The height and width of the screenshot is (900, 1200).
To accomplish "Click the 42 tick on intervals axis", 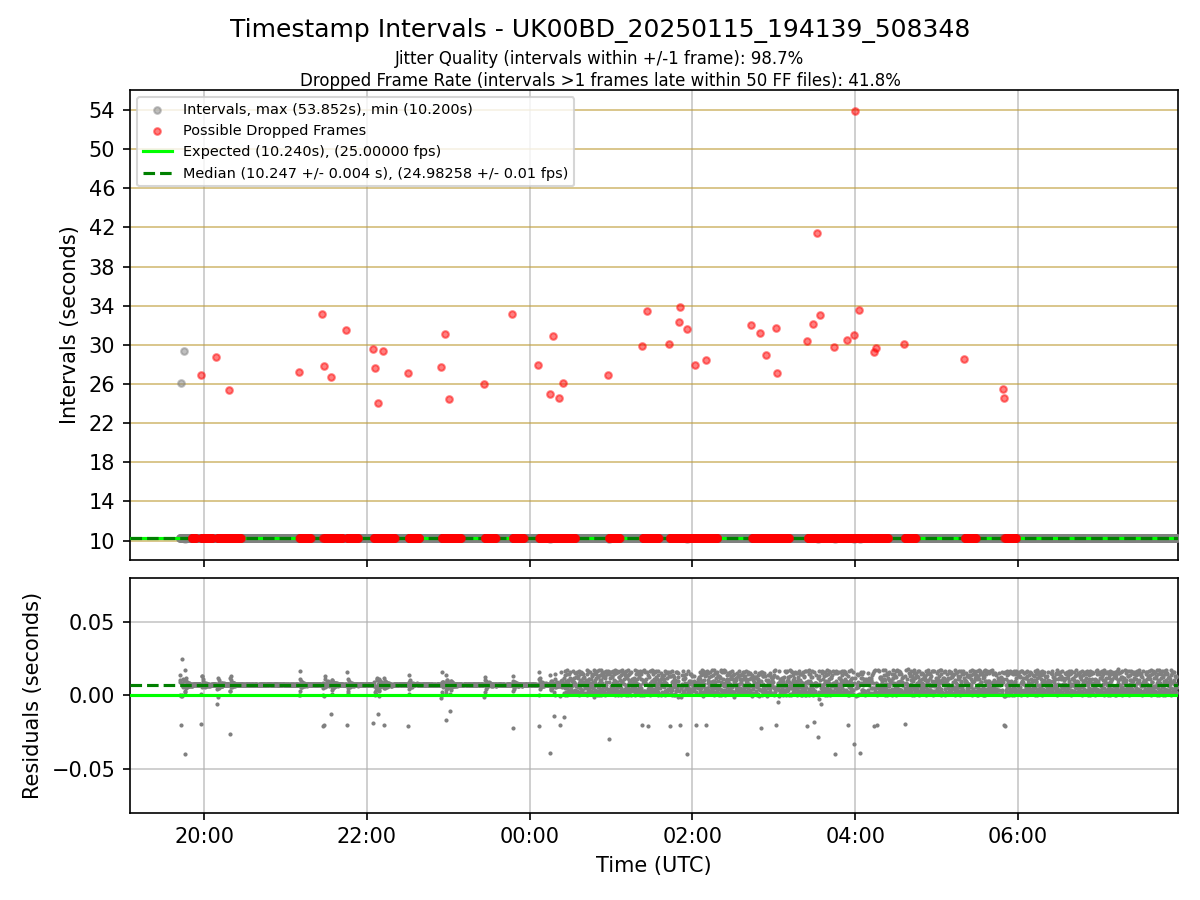I will [x=104, y=227].
